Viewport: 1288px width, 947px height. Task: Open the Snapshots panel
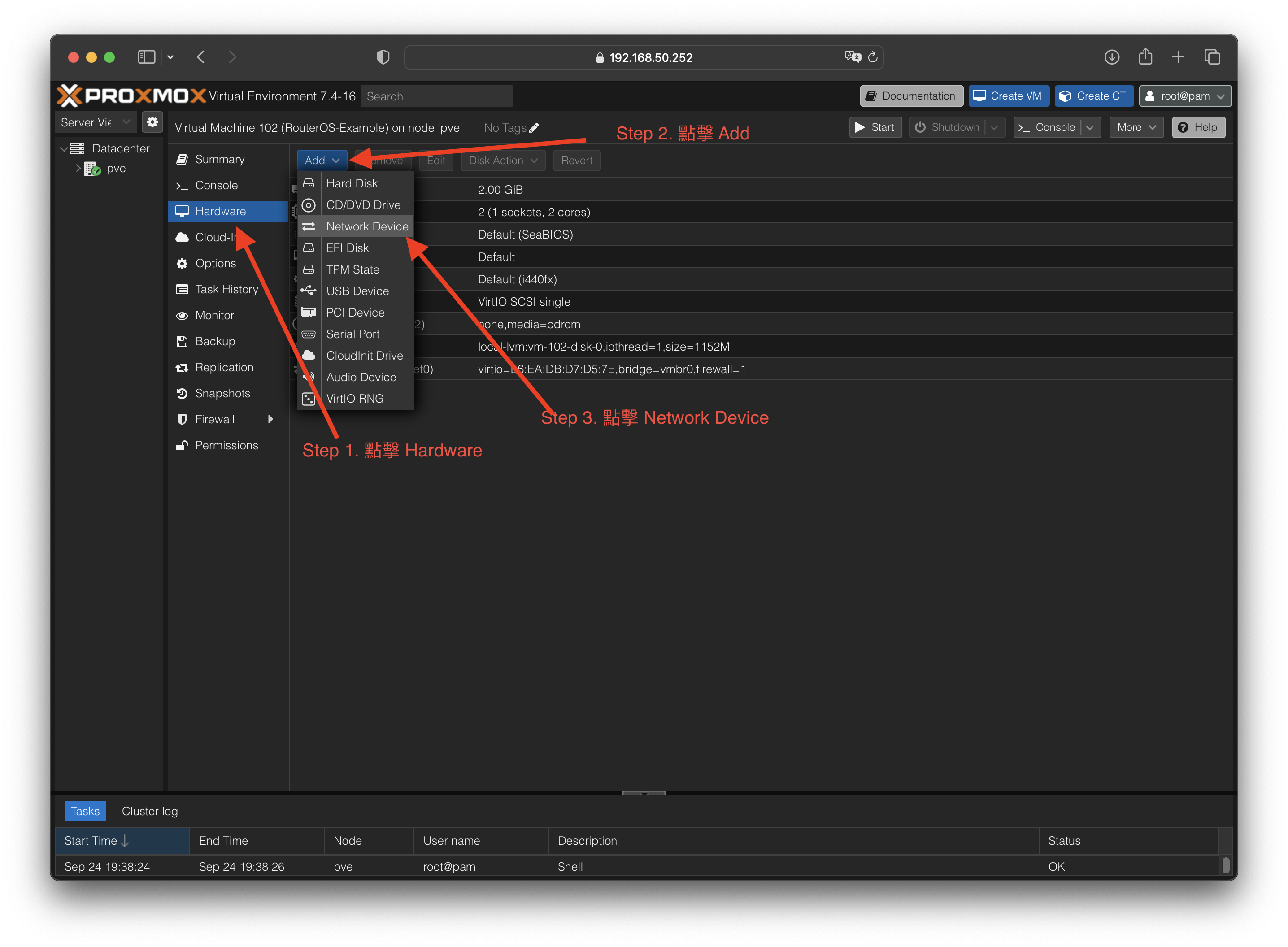point(222,393)
